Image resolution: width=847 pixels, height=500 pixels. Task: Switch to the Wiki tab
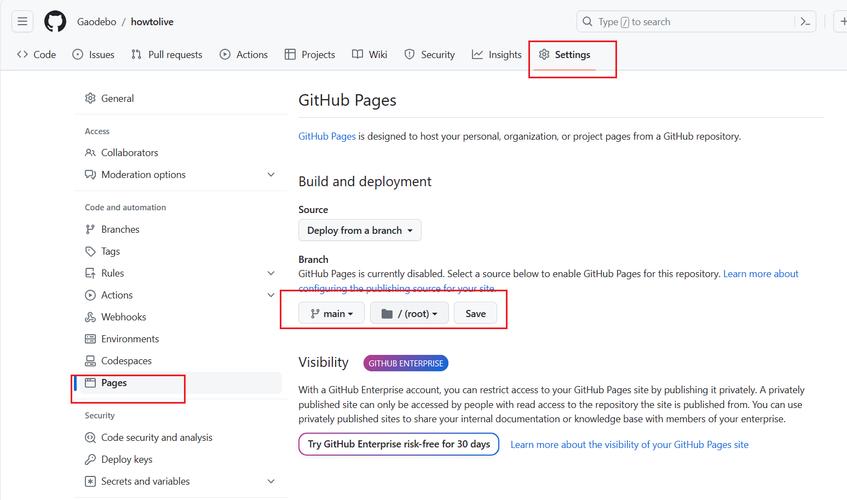coord(370,55)
